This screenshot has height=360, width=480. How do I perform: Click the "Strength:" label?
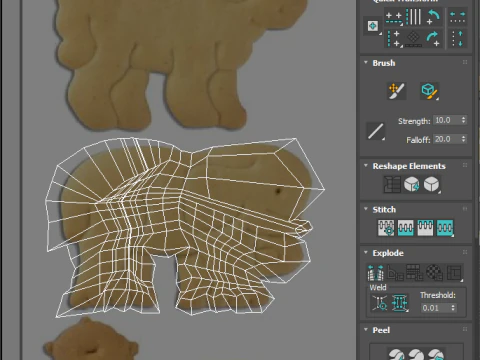[414, 121]
